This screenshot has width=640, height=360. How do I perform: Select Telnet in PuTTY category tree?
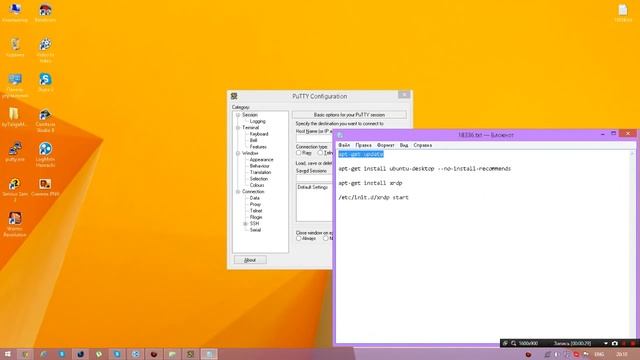(256, 211)
